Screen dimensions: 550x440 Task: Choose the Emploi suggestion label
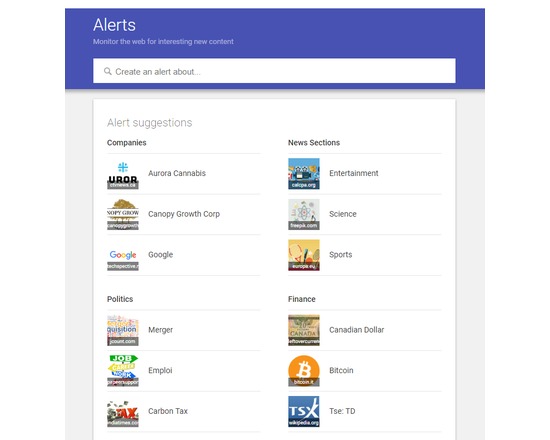point(160,371)
